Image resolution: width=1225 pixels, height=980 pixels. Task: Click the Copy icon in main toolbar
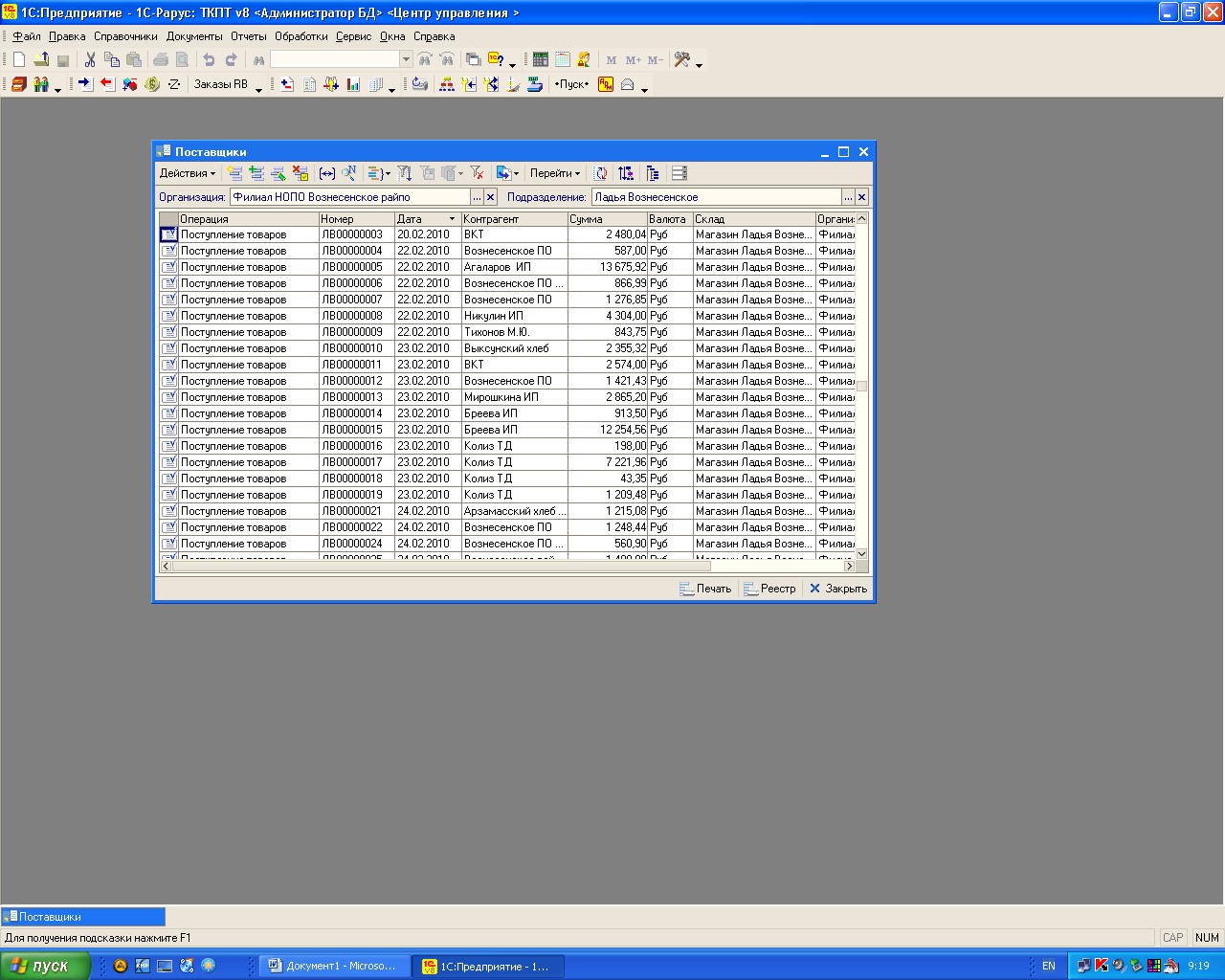click(x=112, y=59)
